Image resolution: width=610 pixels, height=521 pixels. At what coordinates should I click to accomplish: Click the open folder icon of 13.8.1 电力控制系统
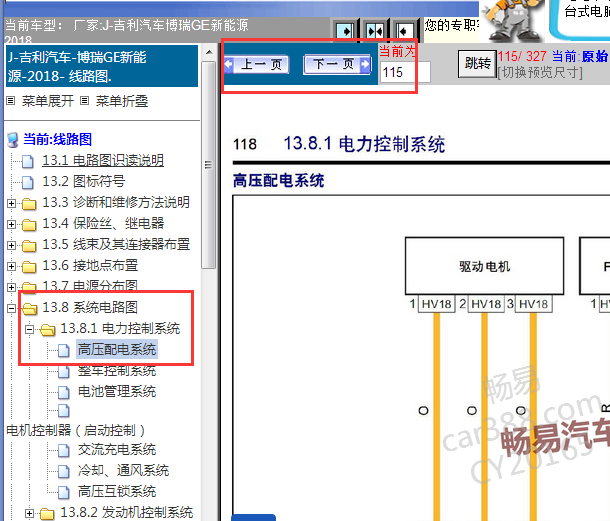[47, 330]
